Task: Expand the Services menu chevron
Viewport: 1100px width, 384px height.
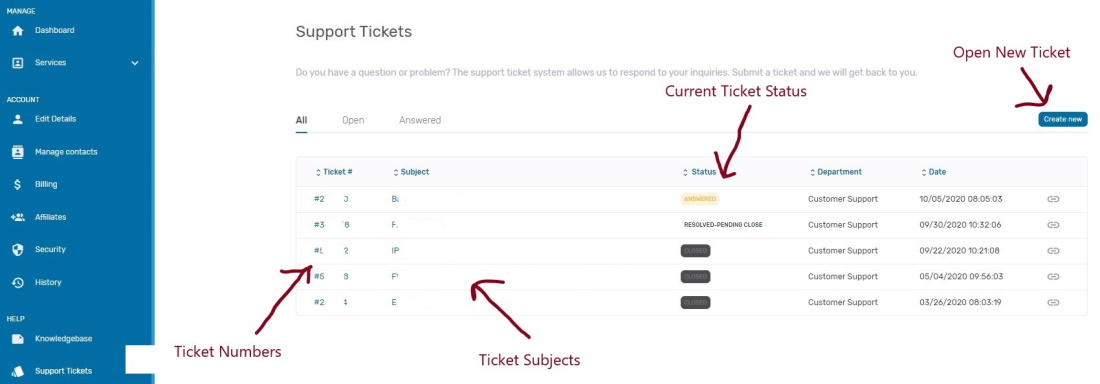Action: point(135,63)
